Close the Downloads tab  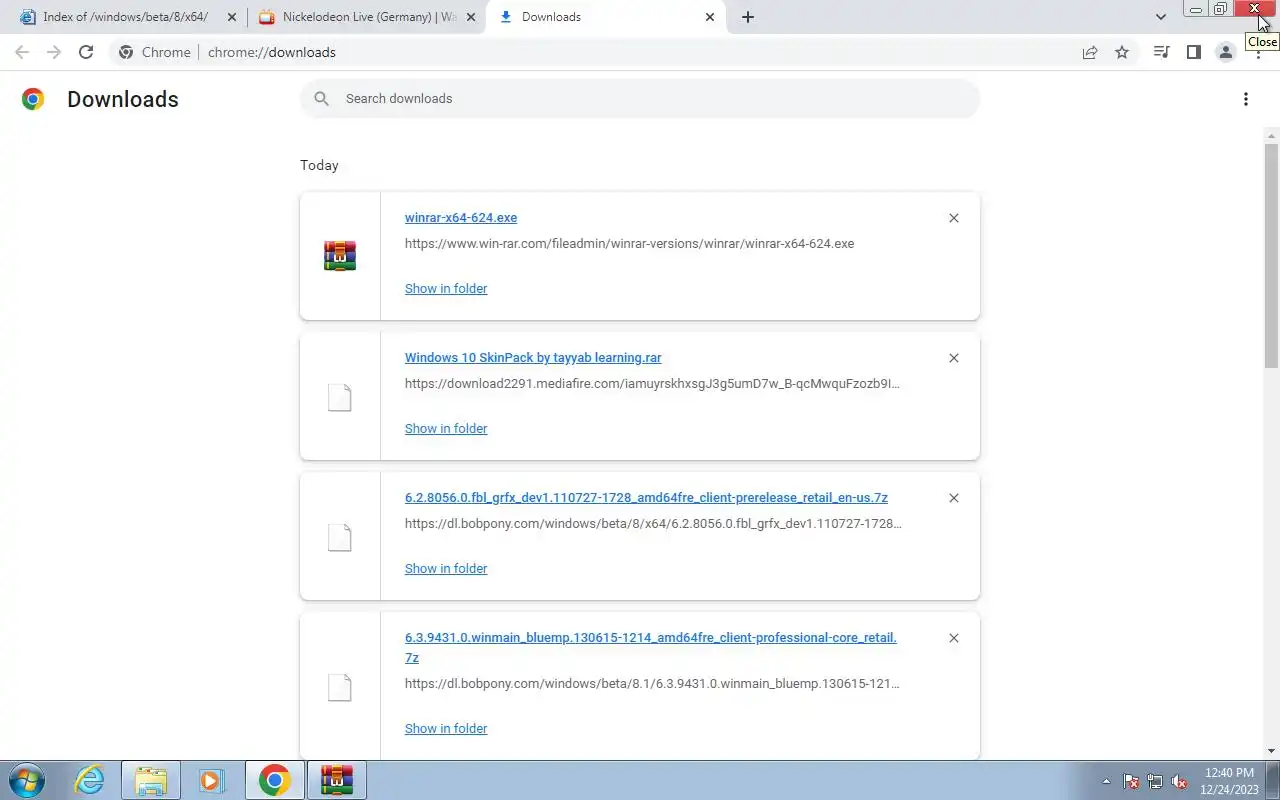click(710, 17)
